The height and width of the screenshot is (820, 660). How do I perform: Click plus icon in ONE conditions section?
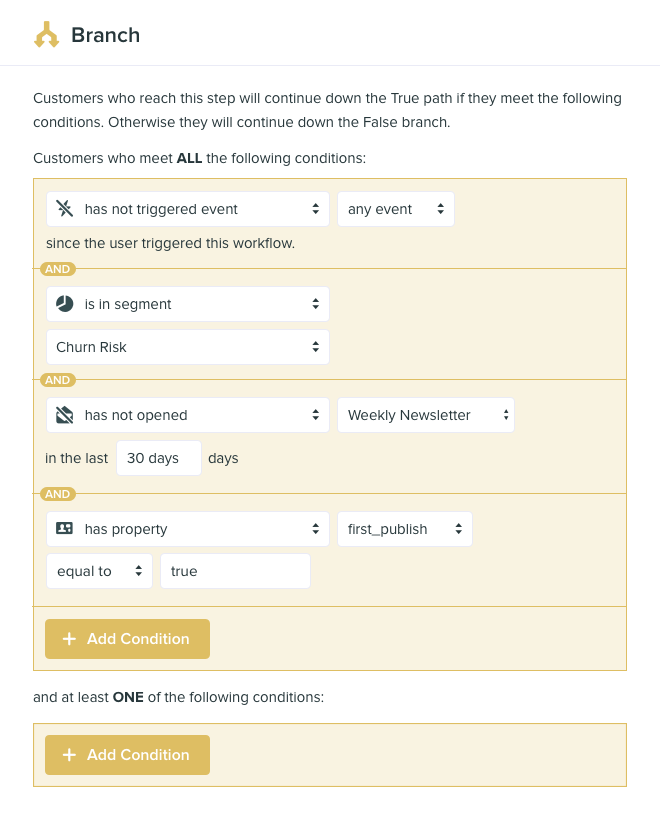tap(69, 755)
